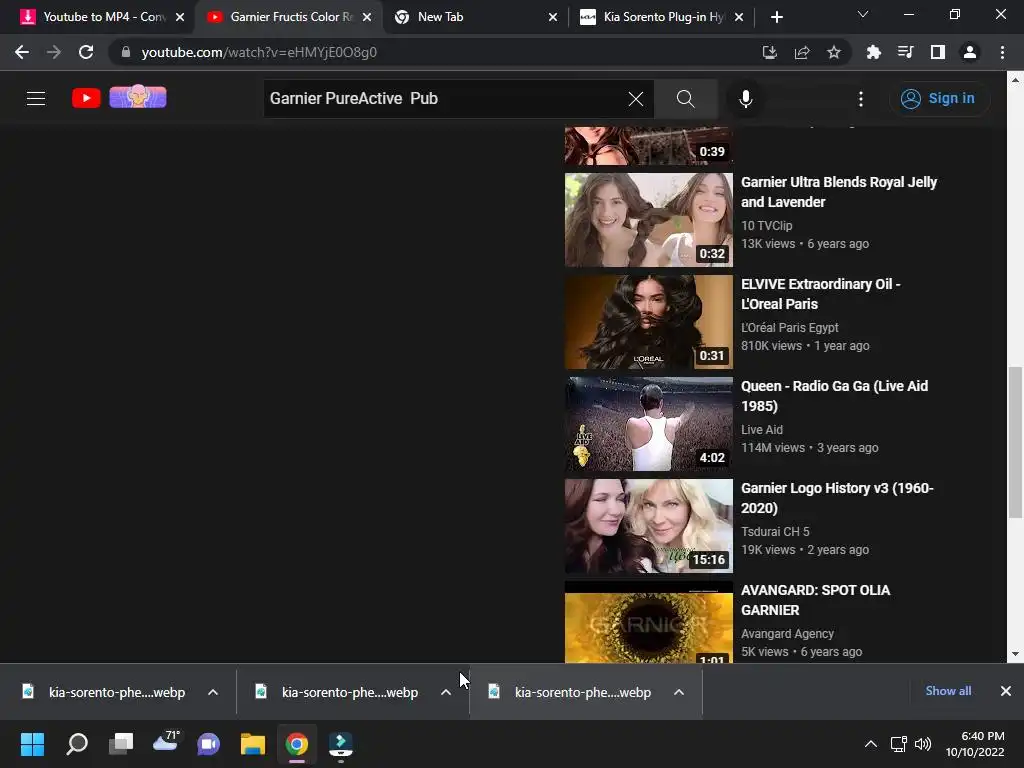Expand options for second kia-sorento download
This screenshot has width=1024, height=768.
click(446, 692)
